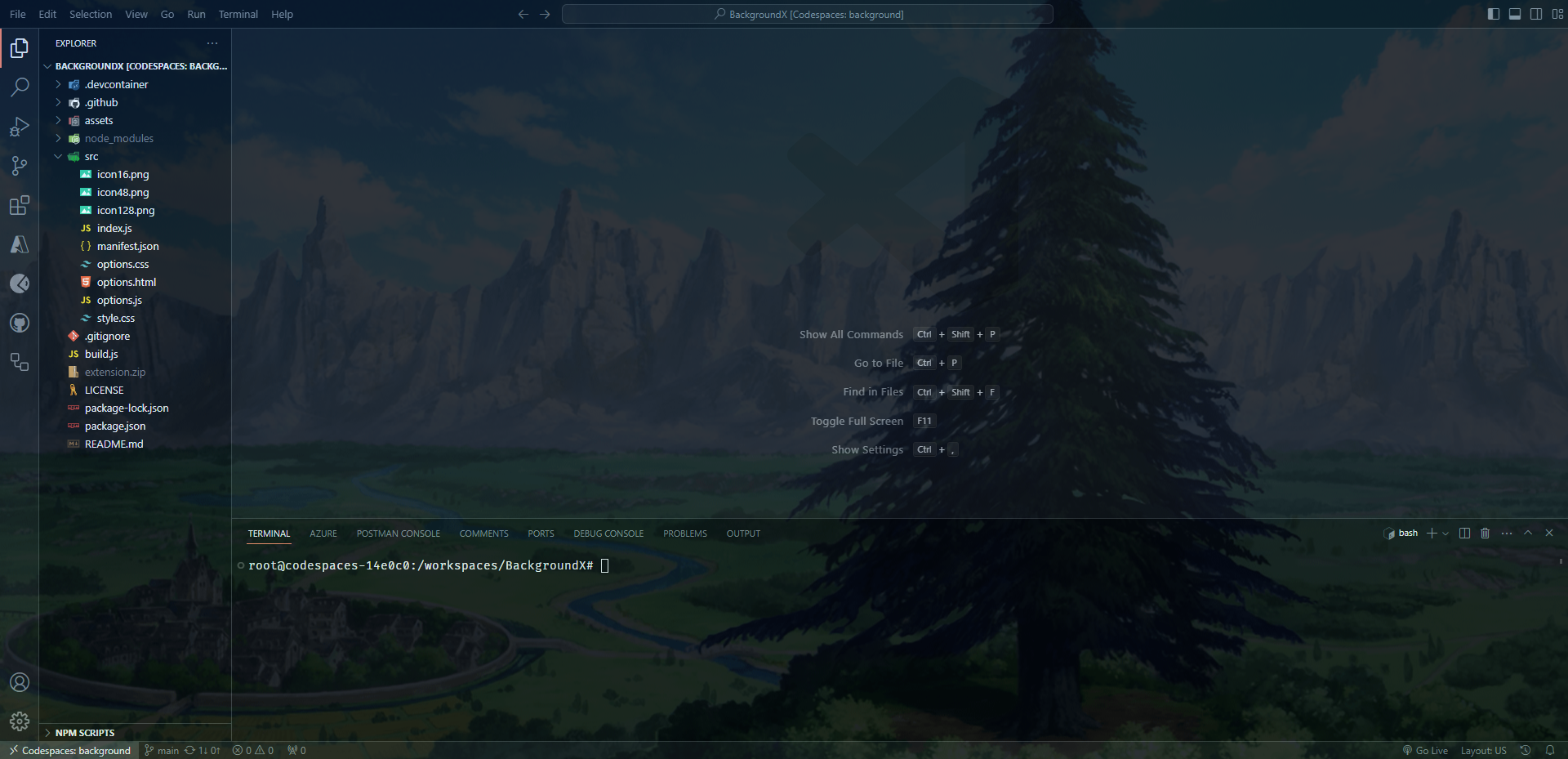Switch to the PORTS tab

(541, 534)
